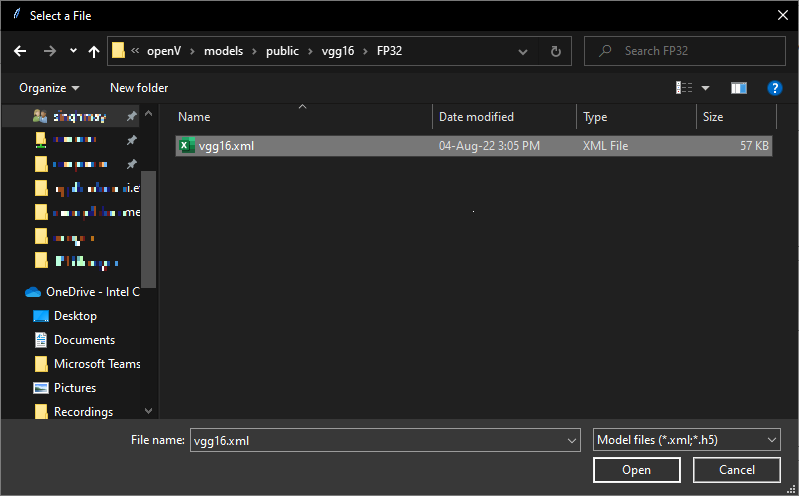This screenshot has height=496, width=799.
Task: Click the sidebar scroll up arrow
Action: click(x=148, y=114)
